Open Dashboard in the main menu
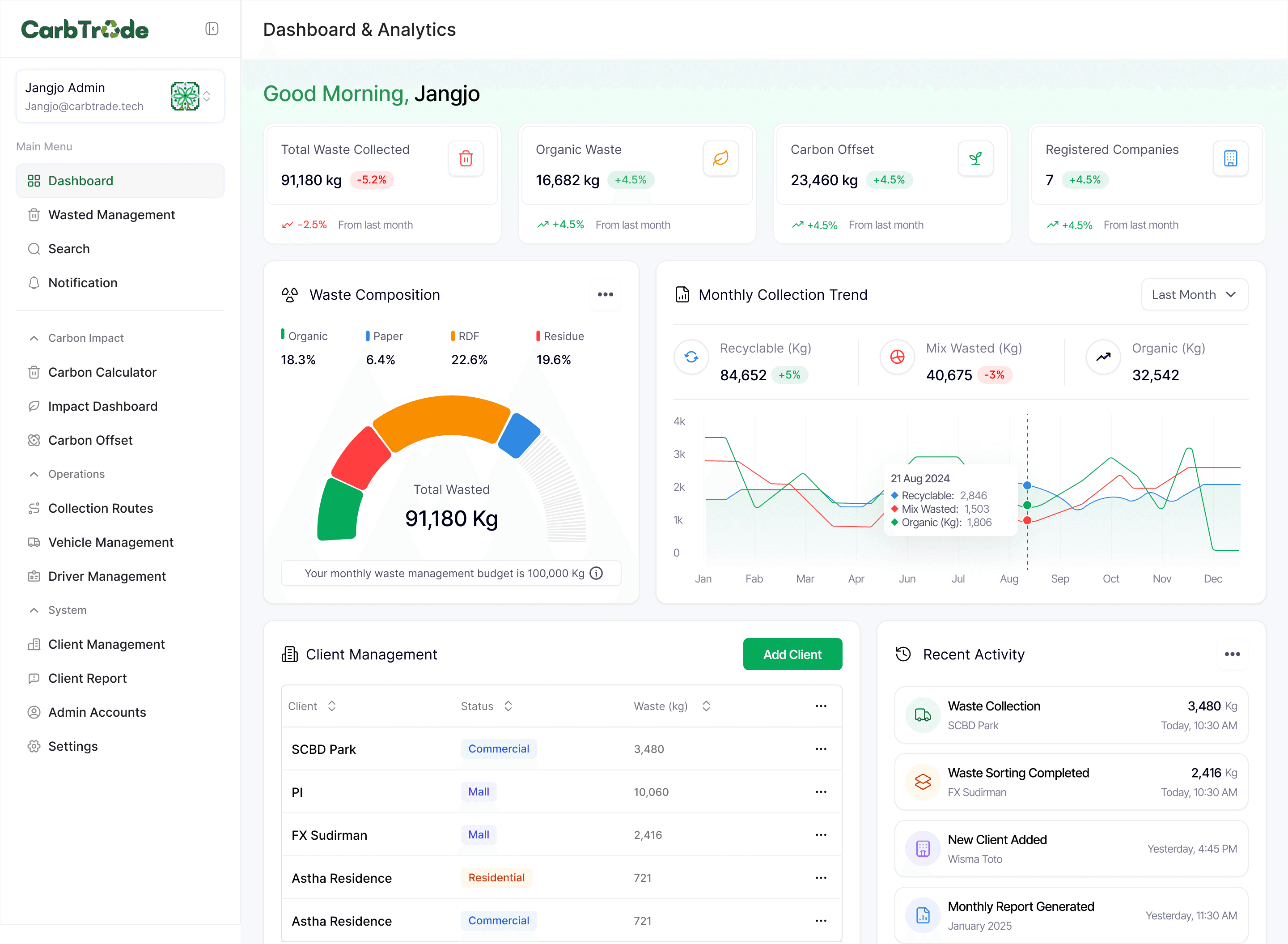Viewport: 1288px width, 944px height. [x=120, y=181]
